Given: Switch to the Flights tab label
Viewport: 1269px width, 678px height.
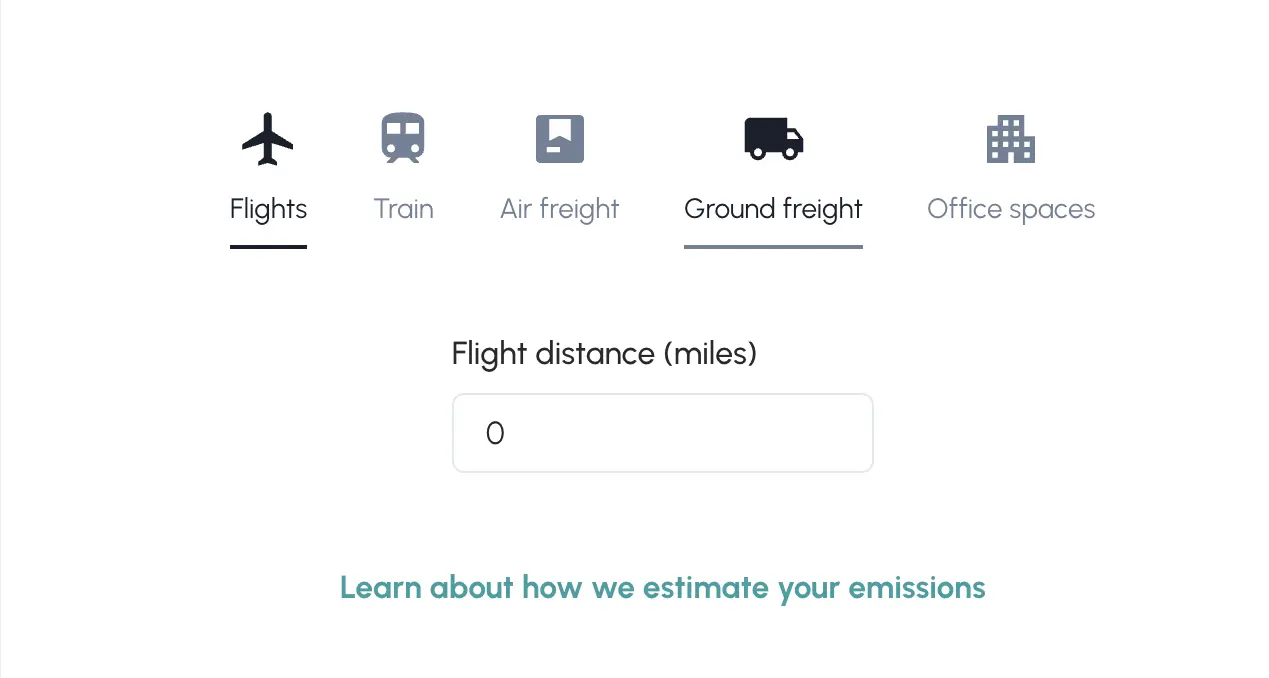Looking at the screenshot, I should coord(268,209).
